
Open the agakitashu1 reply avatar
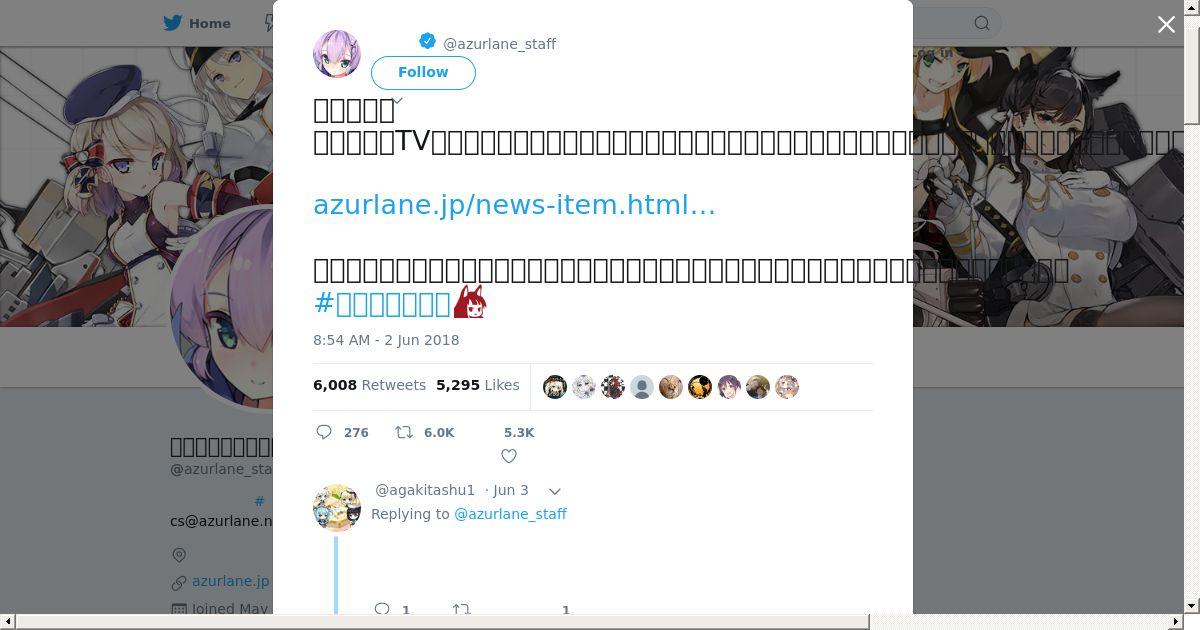pos(337,508)
